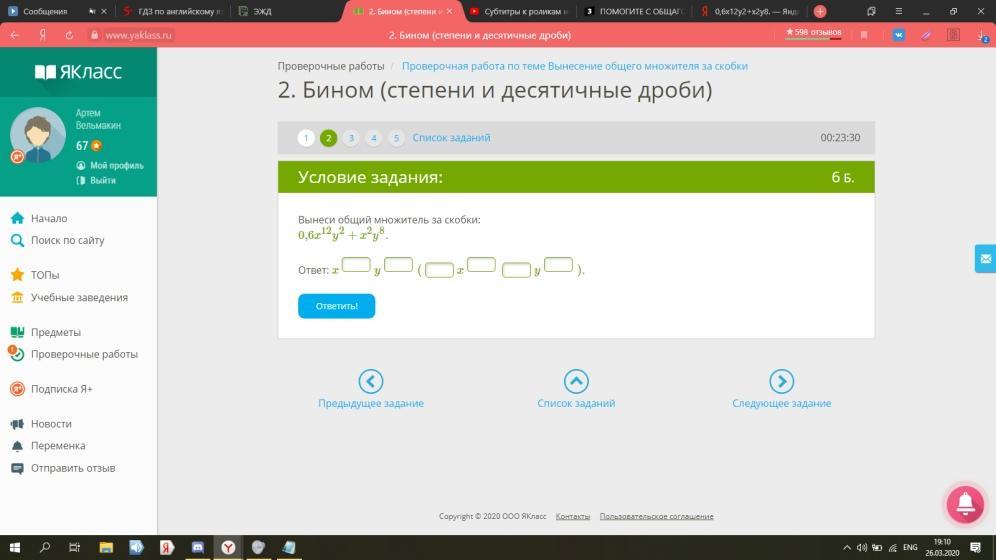Screen dimensions: 996x560
Task: Open the Мой профиль link
Action: [x=116, y=166]
